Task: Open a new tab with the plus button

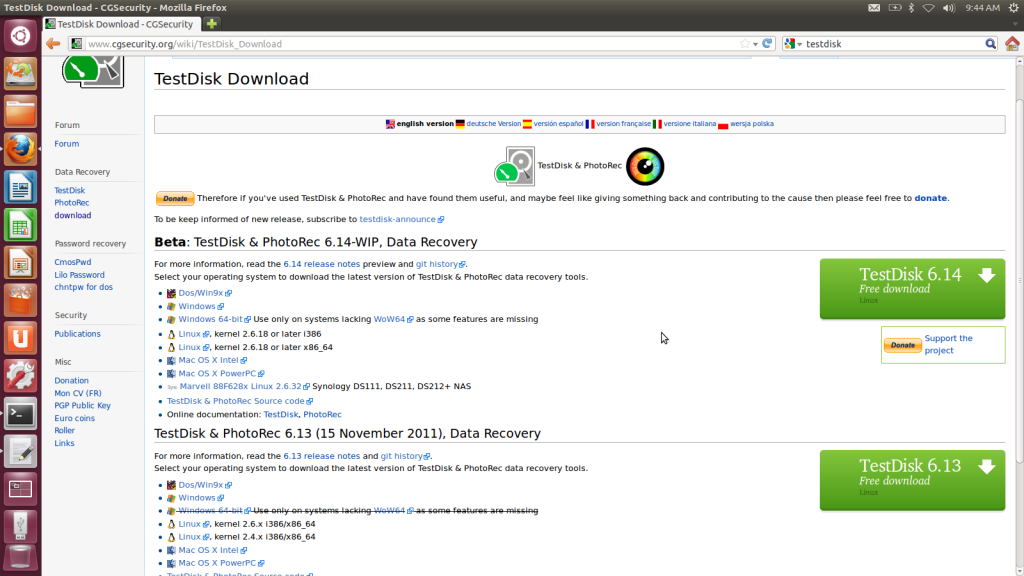Action: [x=212, y=24]
